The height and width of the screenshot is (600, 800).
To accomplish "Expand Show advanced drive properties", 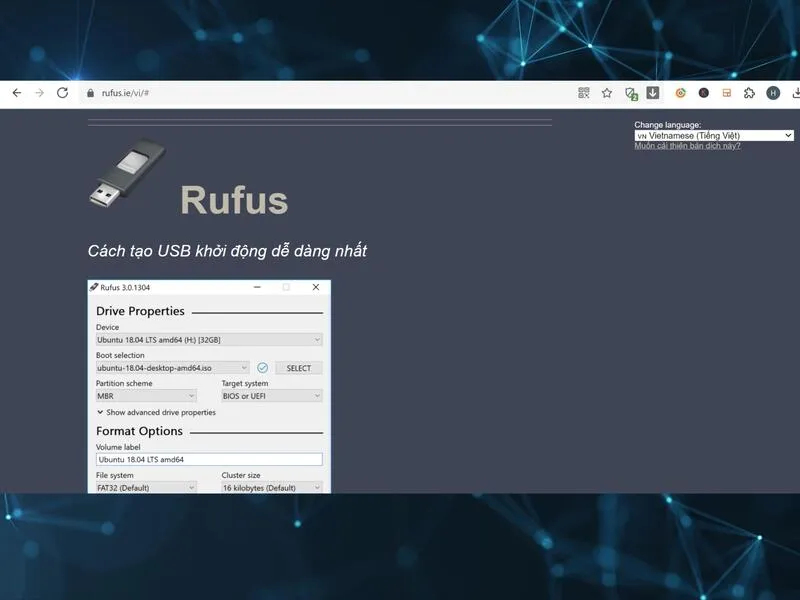I will [156, 412].
